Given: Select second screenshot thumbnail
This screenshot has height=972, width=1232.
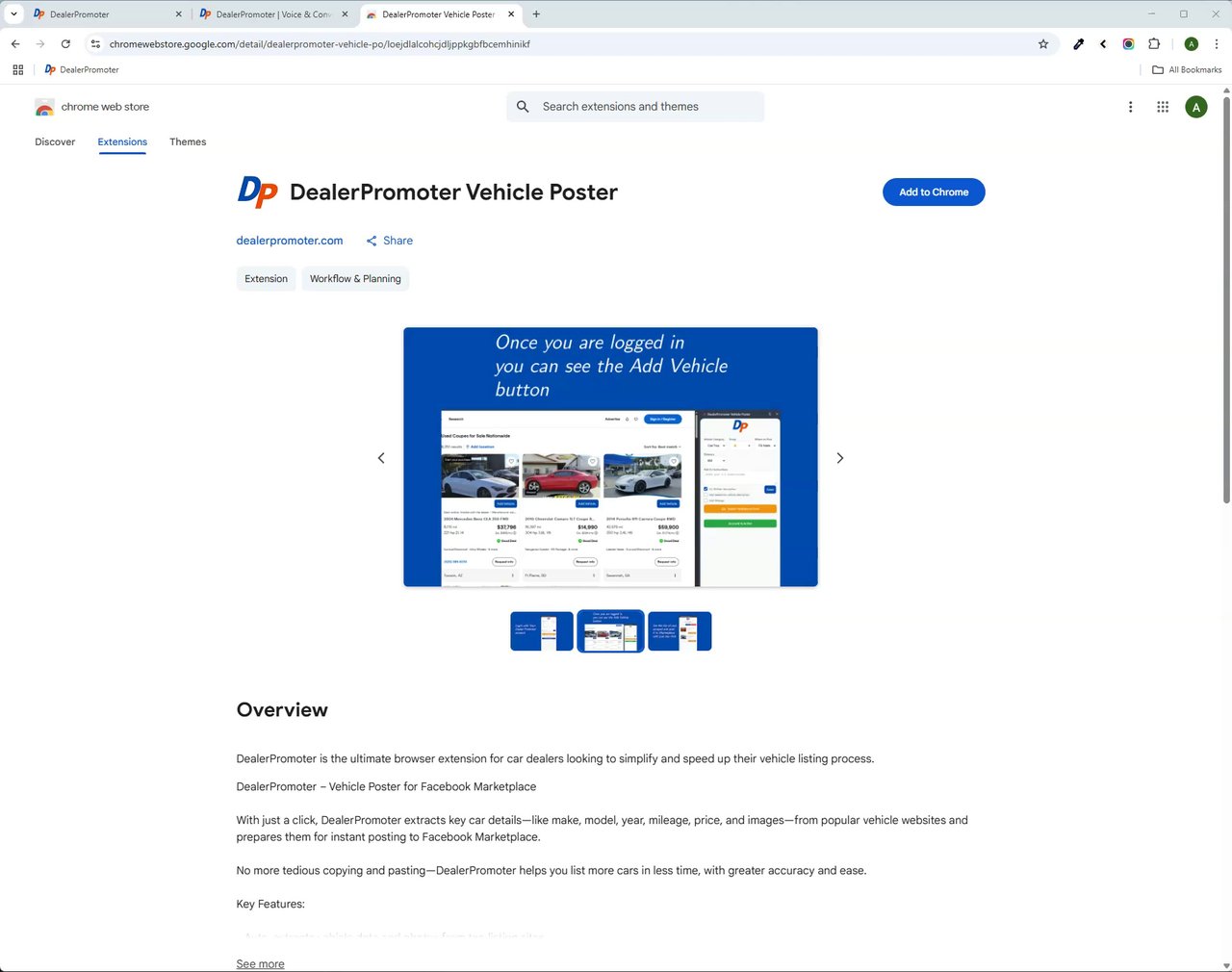Looking at the screenshot, I should (610, 631).
